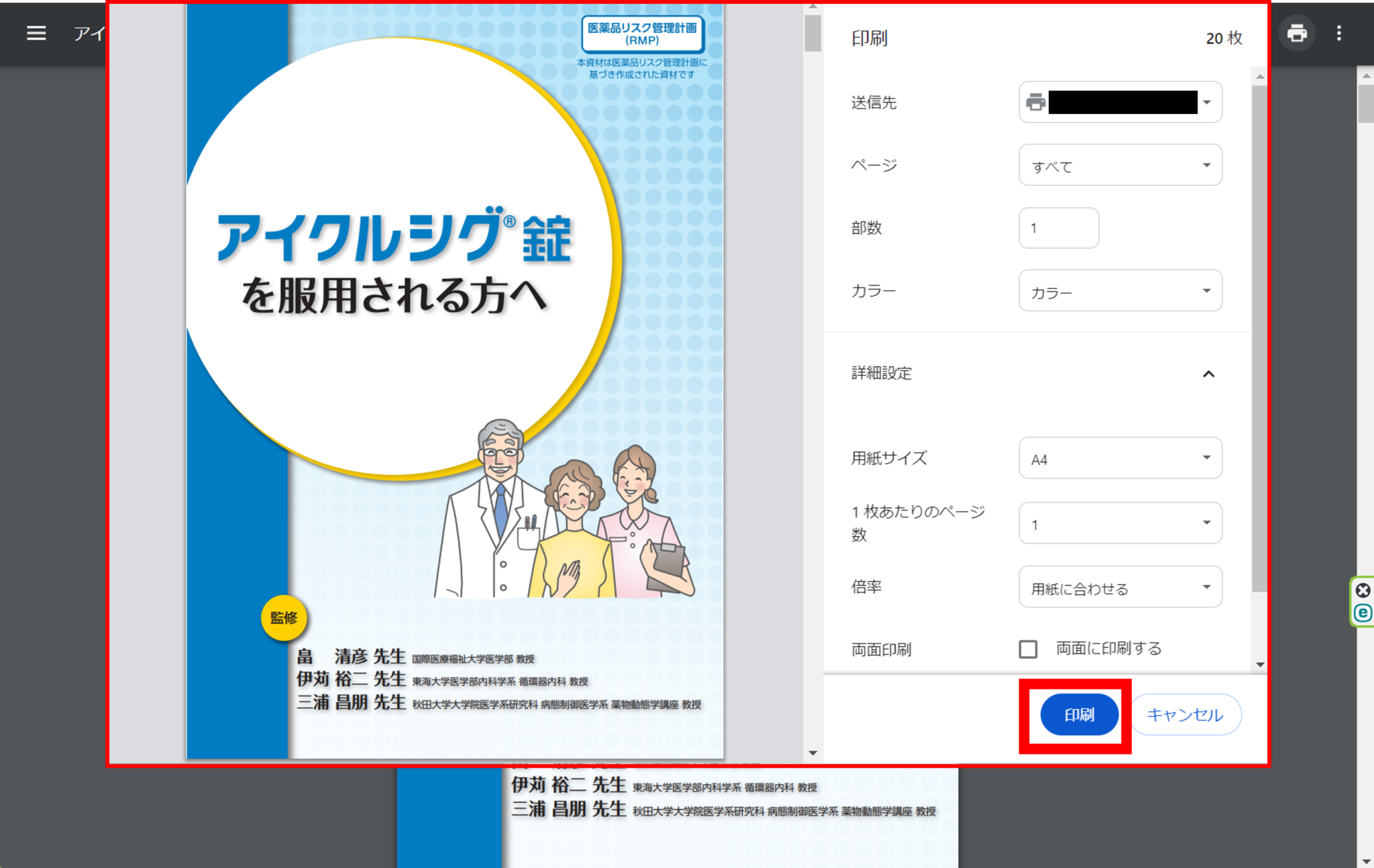
Task: Open the 倍率 dropdown showing 用紙に合わせる
Action: 1120,587
